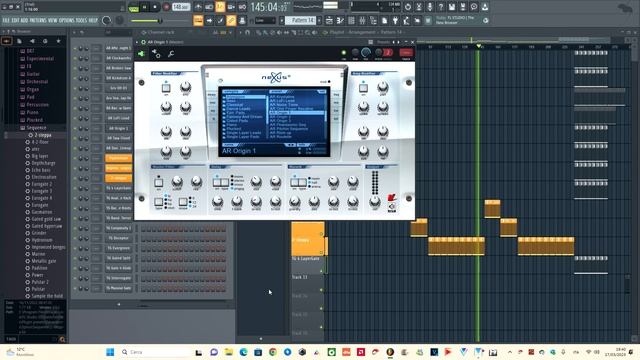Open the PATTERNS menu
The image size is (640, 360).
38,20
